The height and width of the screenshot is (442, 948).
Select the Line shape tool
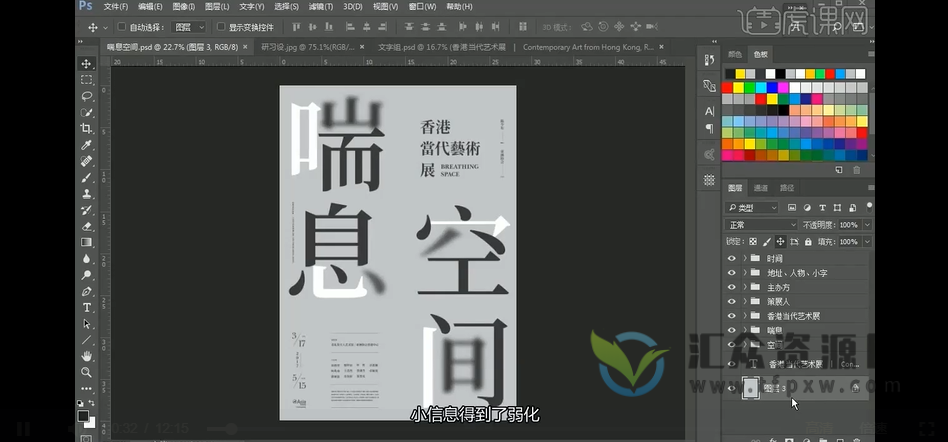pos(86,340)
